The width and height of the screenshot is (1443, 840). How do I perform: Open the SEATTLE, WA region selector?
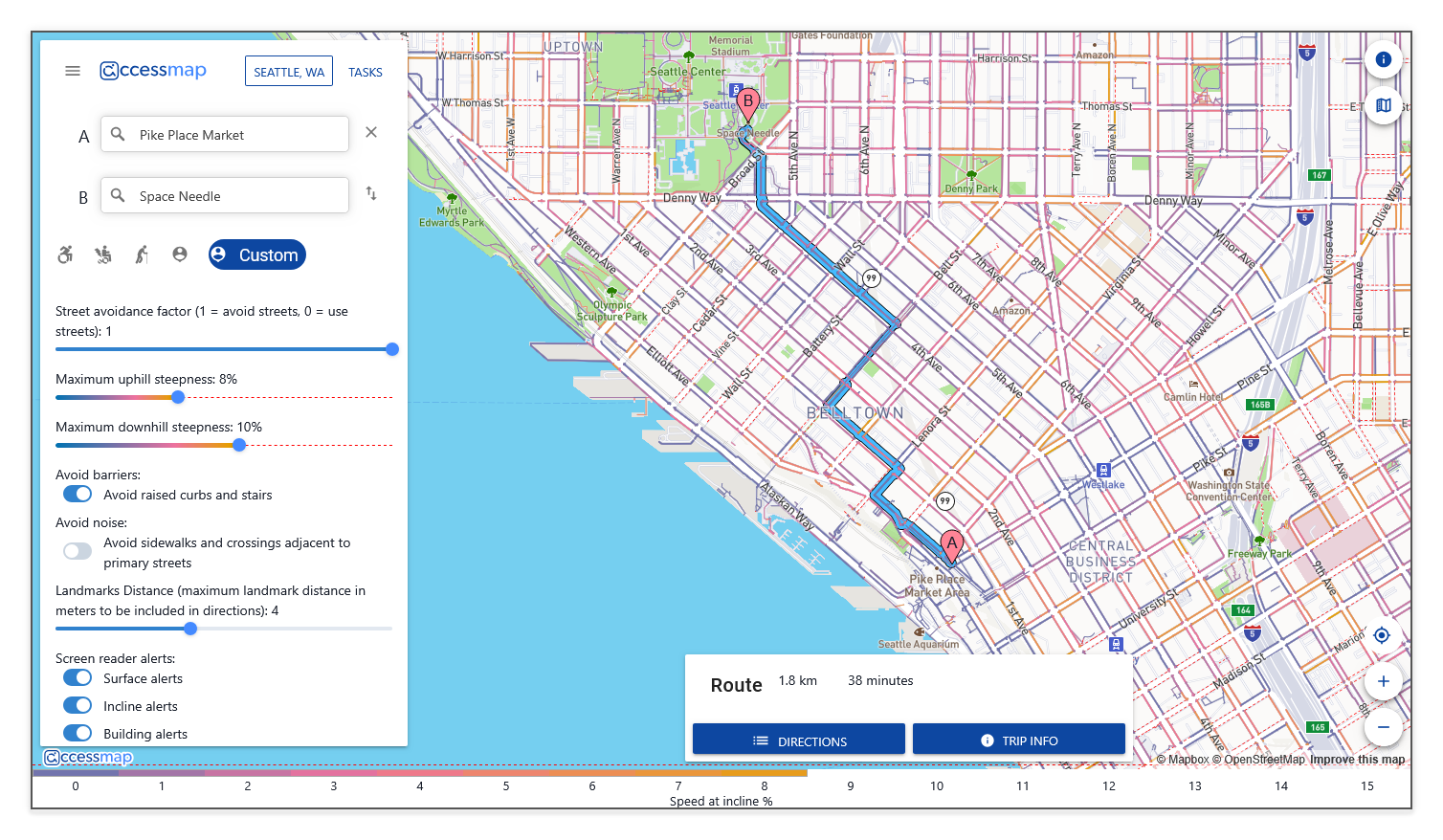click(288, 71)
